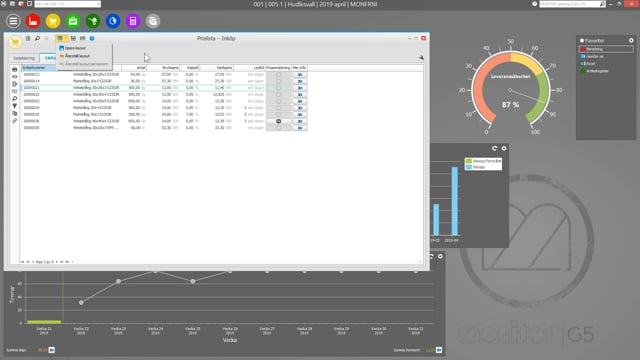Click the search magnifier in Prislista toolbar

point(37,38)
